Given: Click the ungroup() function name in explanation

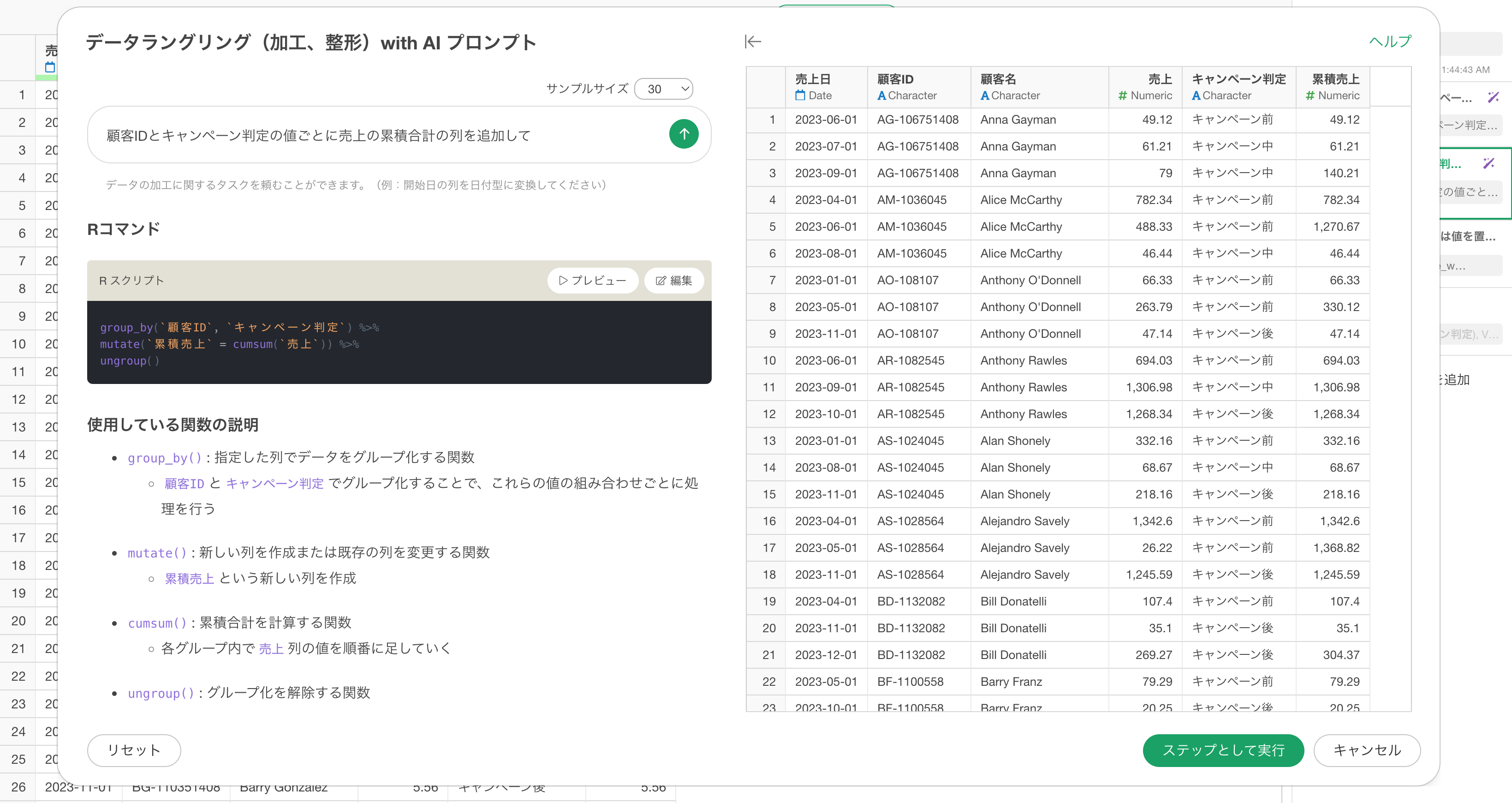Looking at the screenshot, I should pyautogui.click(x=161, y=694).
